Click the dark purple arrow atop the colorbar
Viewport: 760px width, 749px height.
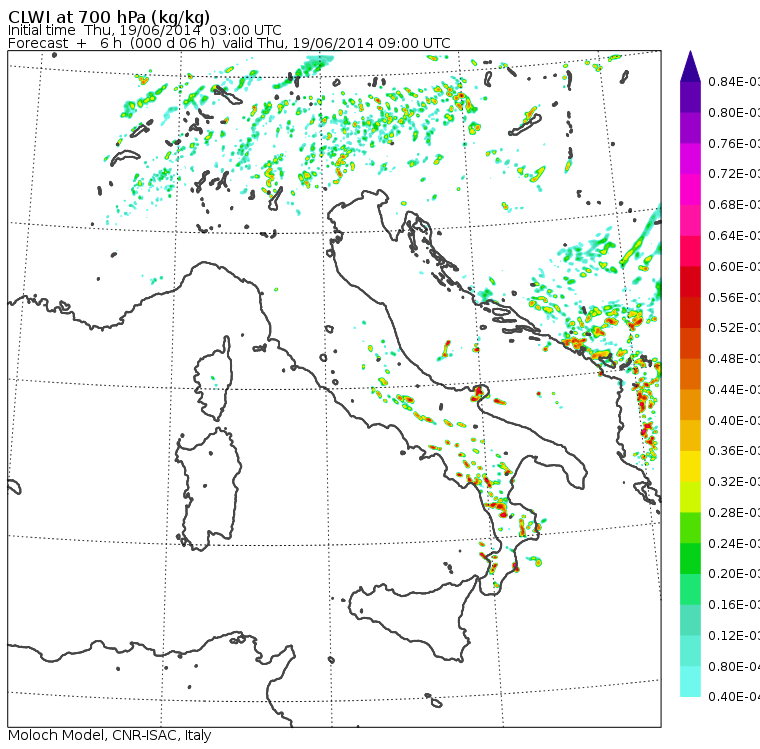[691, 66]
